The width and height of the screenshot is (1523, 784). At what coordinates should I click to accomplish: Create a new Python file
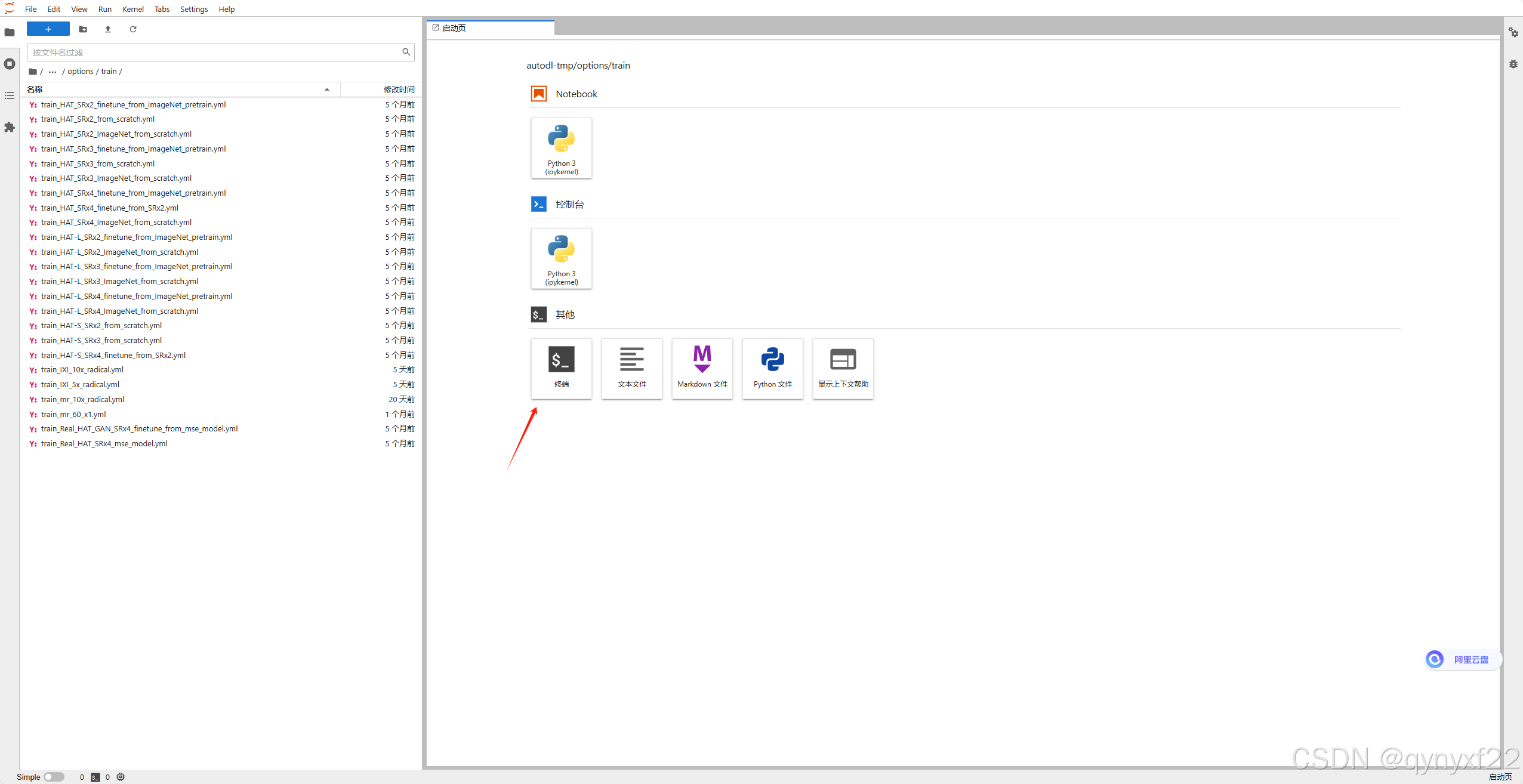[x=772, y=368]
